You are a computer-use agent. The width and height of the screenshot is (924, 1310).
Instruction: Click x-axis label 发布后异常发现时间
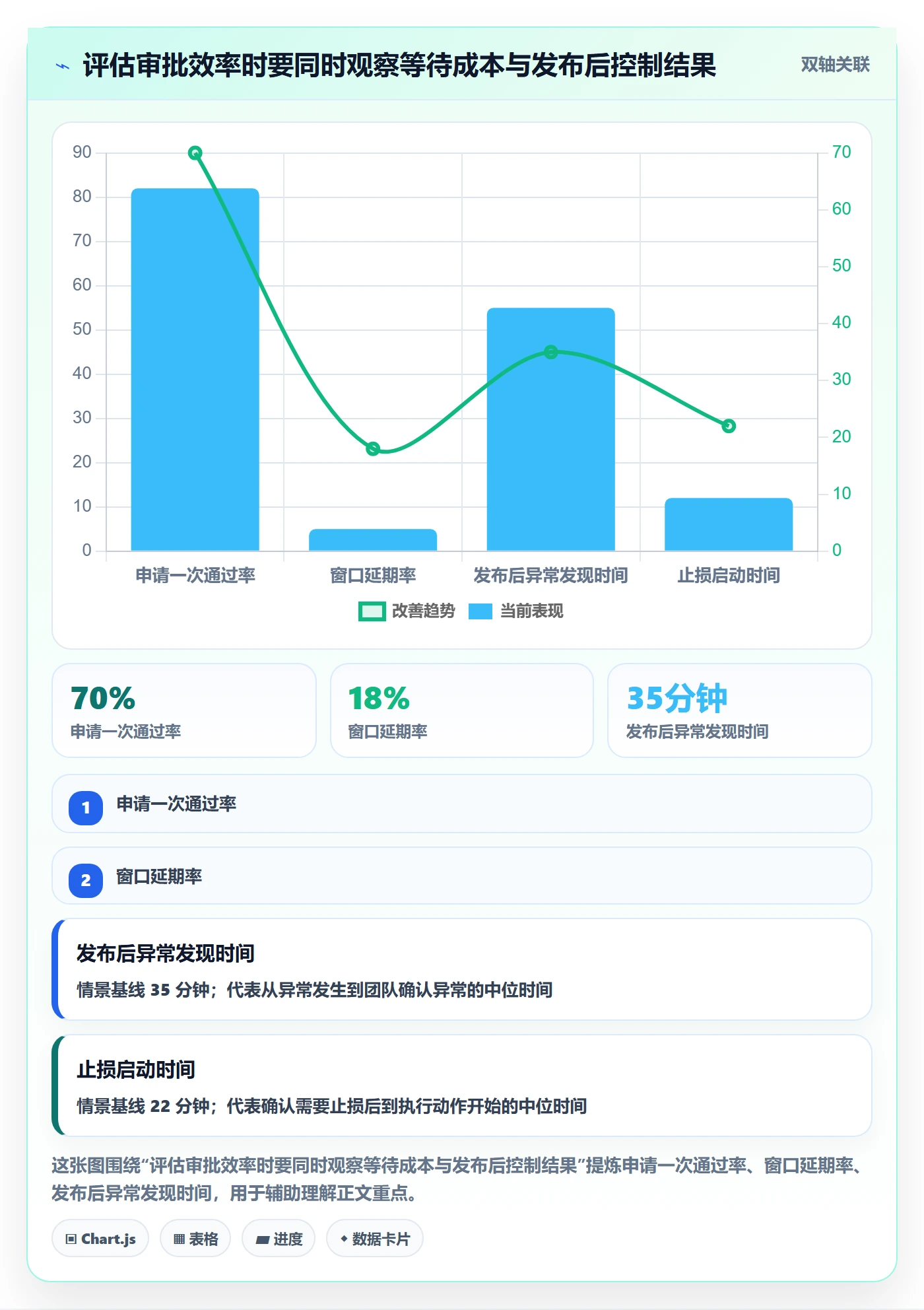tap(551, 576)
